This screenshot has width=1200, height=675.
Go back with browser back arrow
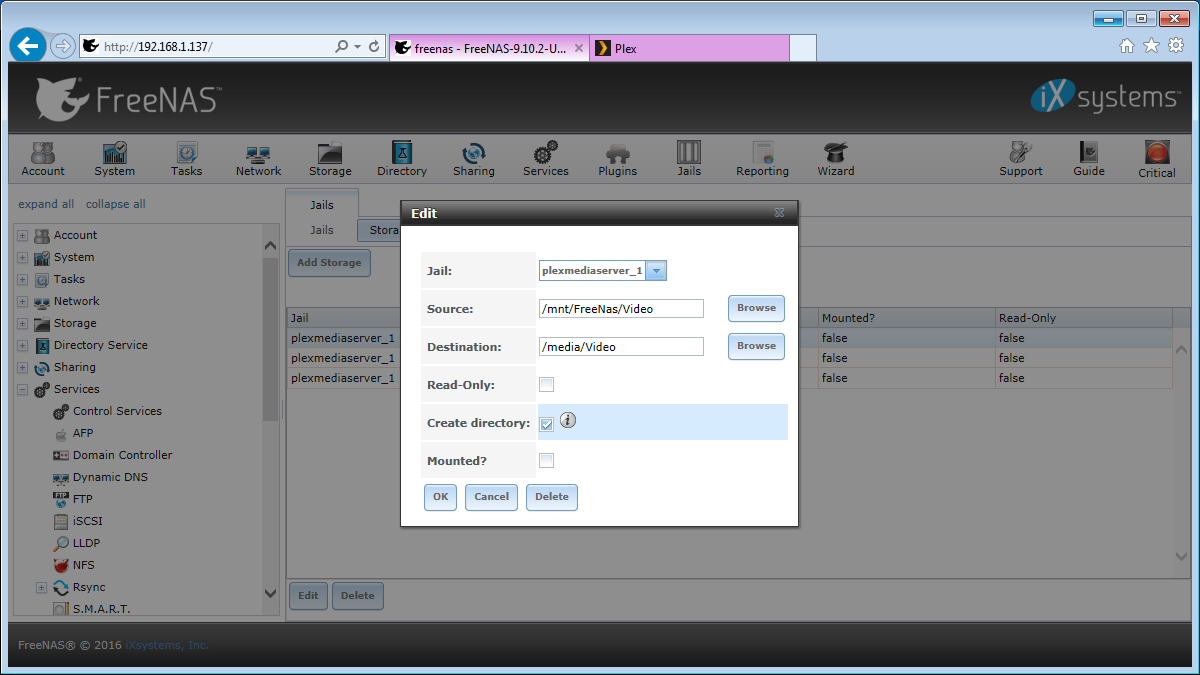(28, 46)
